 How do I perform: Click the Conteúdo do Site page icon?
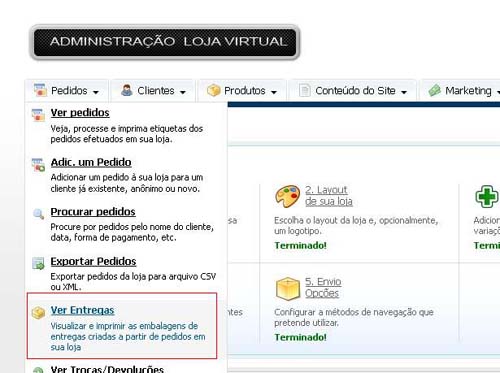pyautogui.click(x=305, y=90)
